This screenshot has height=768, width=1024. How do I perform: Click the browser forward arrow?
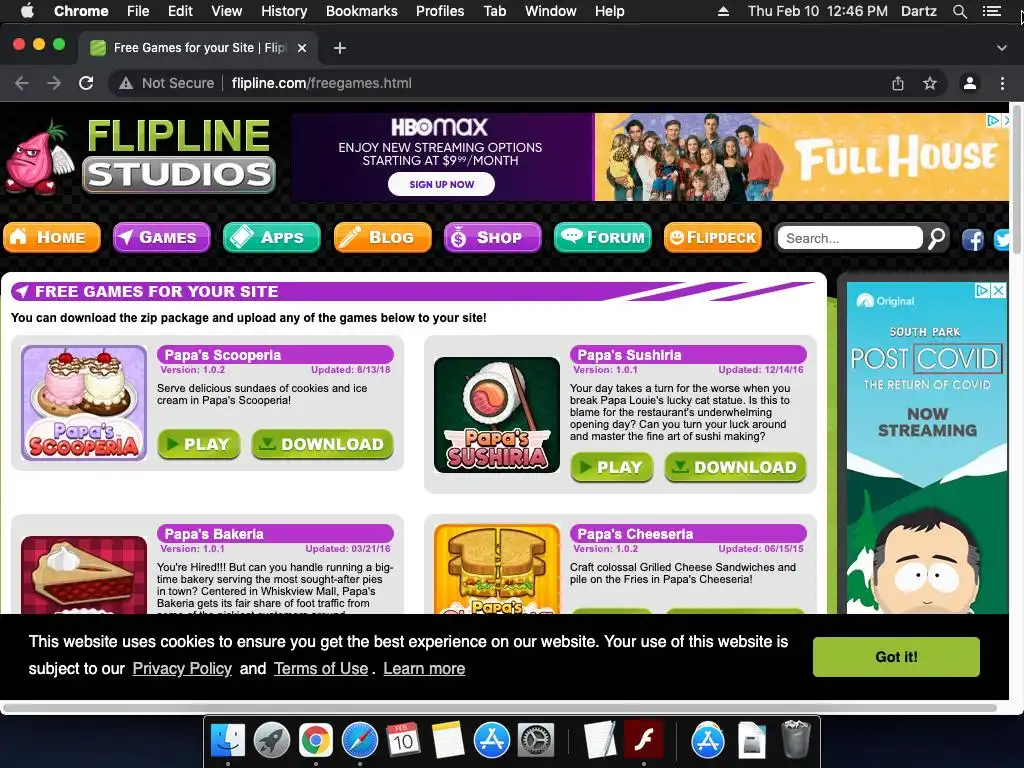point(54,83)
